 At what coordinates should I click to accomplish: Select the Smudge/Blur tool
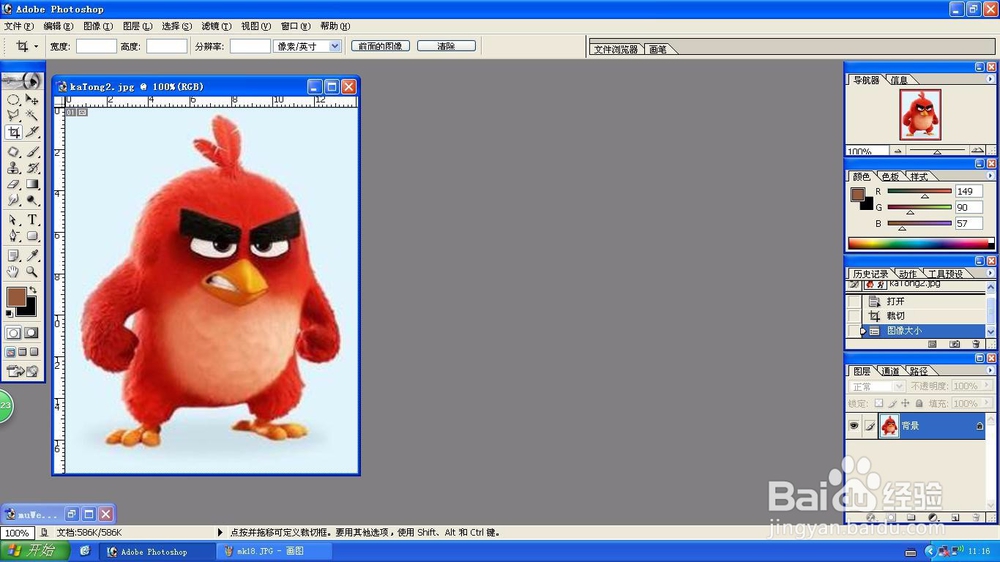[13, 200]
